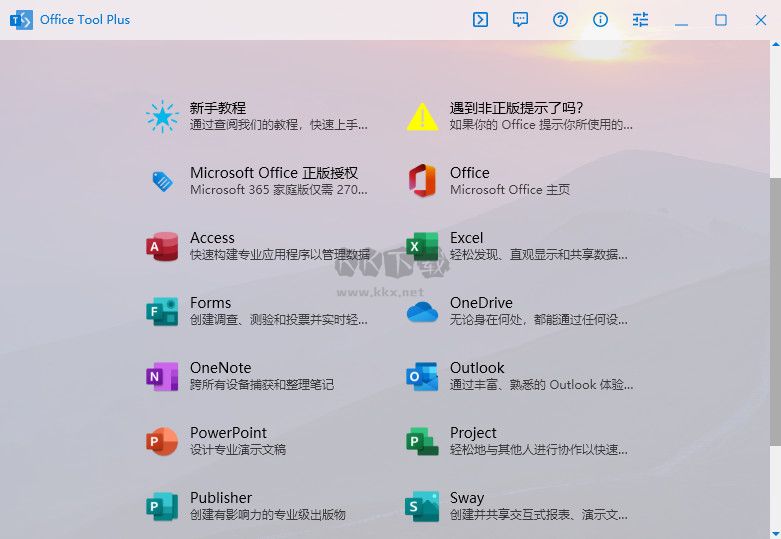Image resolution: width=781 pixels, height=539 pixels.
Task: Click the Project title text
Action: [x=473, y=433]
